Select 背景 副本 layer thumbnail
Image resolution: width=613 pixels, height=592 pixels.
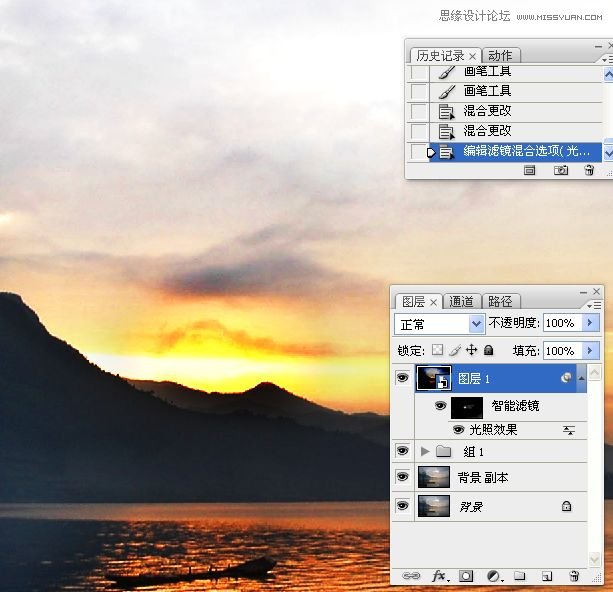(434, 477)
